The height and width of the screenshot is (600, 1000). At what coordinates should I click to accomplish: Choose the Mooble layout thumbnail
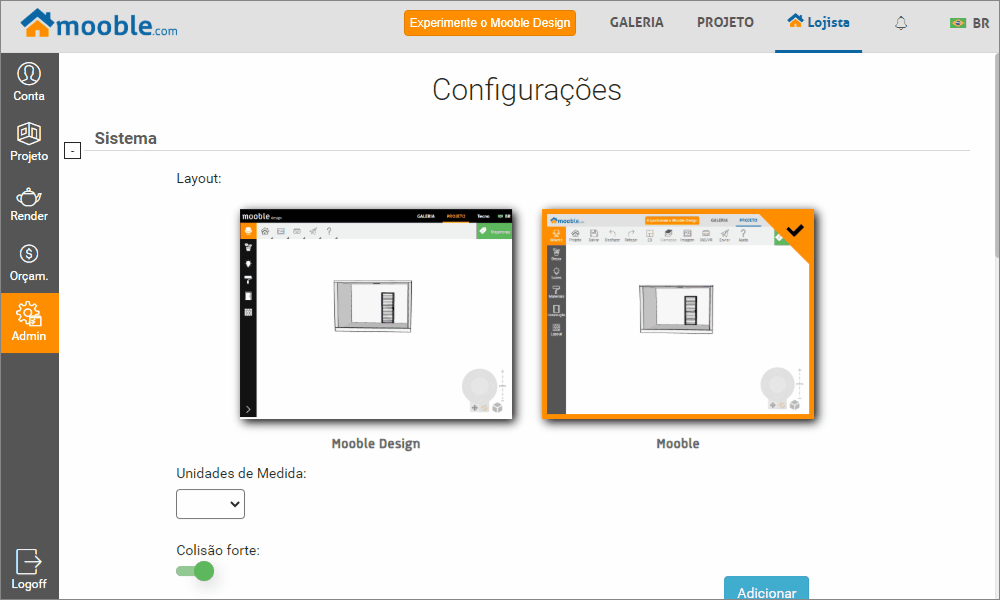(x=678, y=314)
